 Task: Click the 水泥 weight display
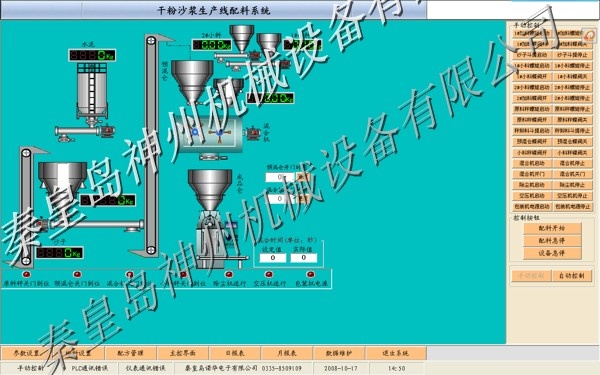coord(92,55)
